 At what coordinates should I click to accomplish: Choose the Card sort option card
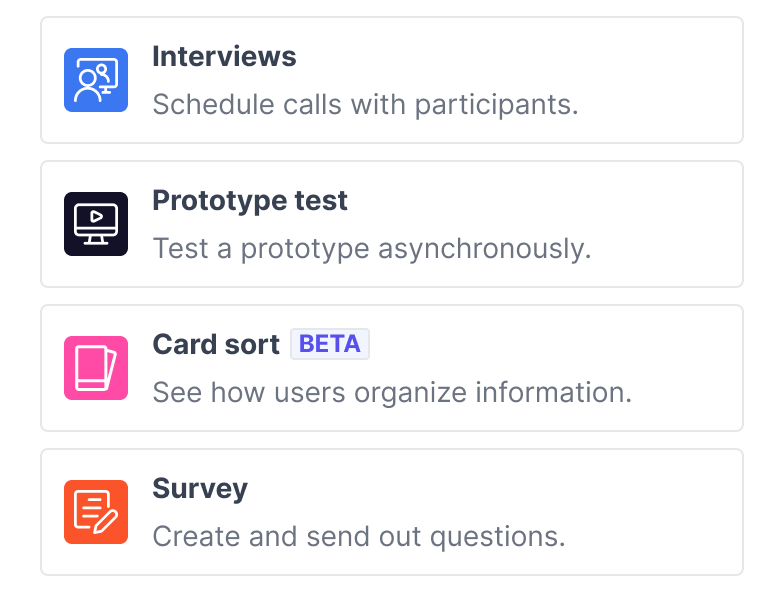pyautogui.click(x=392, y=368)
